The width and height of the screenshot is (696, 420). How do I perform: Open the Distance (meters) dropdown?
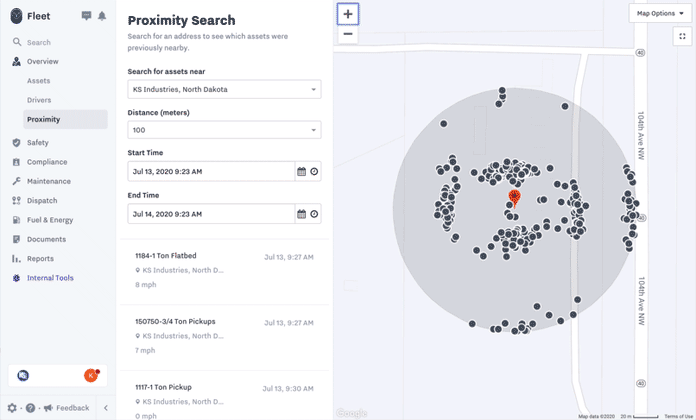224,130
